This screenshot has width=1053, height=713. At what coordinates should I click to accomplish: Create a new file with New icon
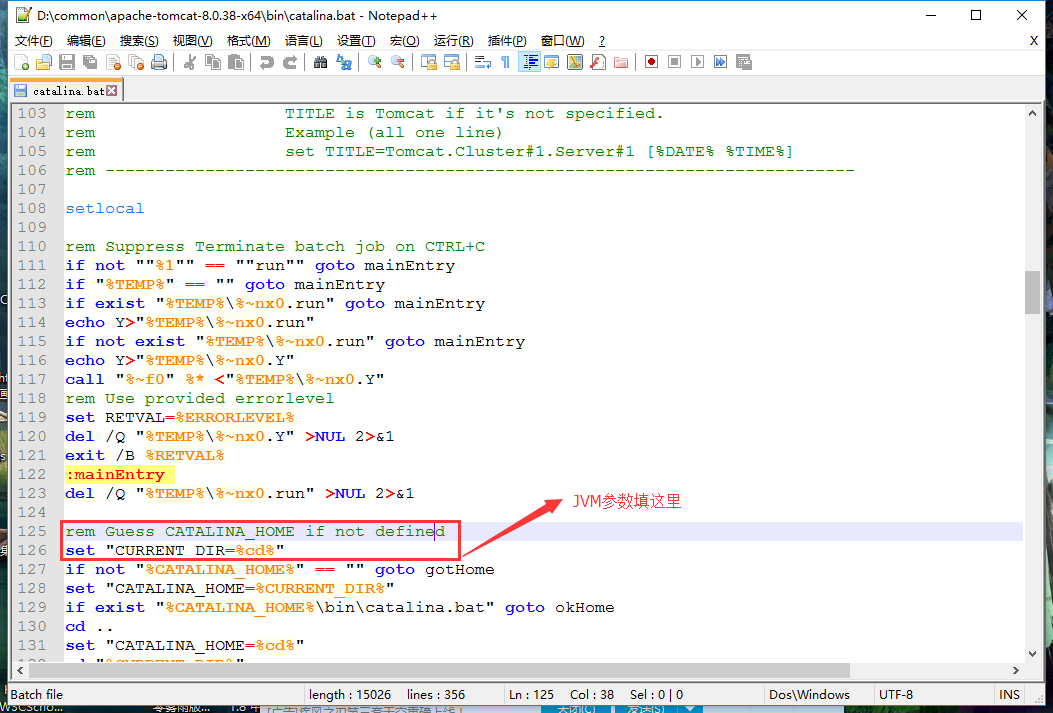pyautogui.click(x=21, y=62)
